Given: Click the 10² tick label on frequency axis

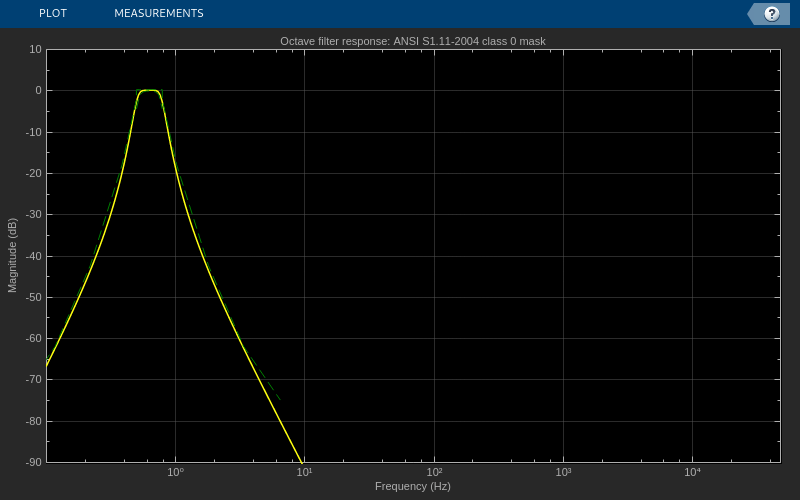Looking at the screenshot, I should 434,472.
